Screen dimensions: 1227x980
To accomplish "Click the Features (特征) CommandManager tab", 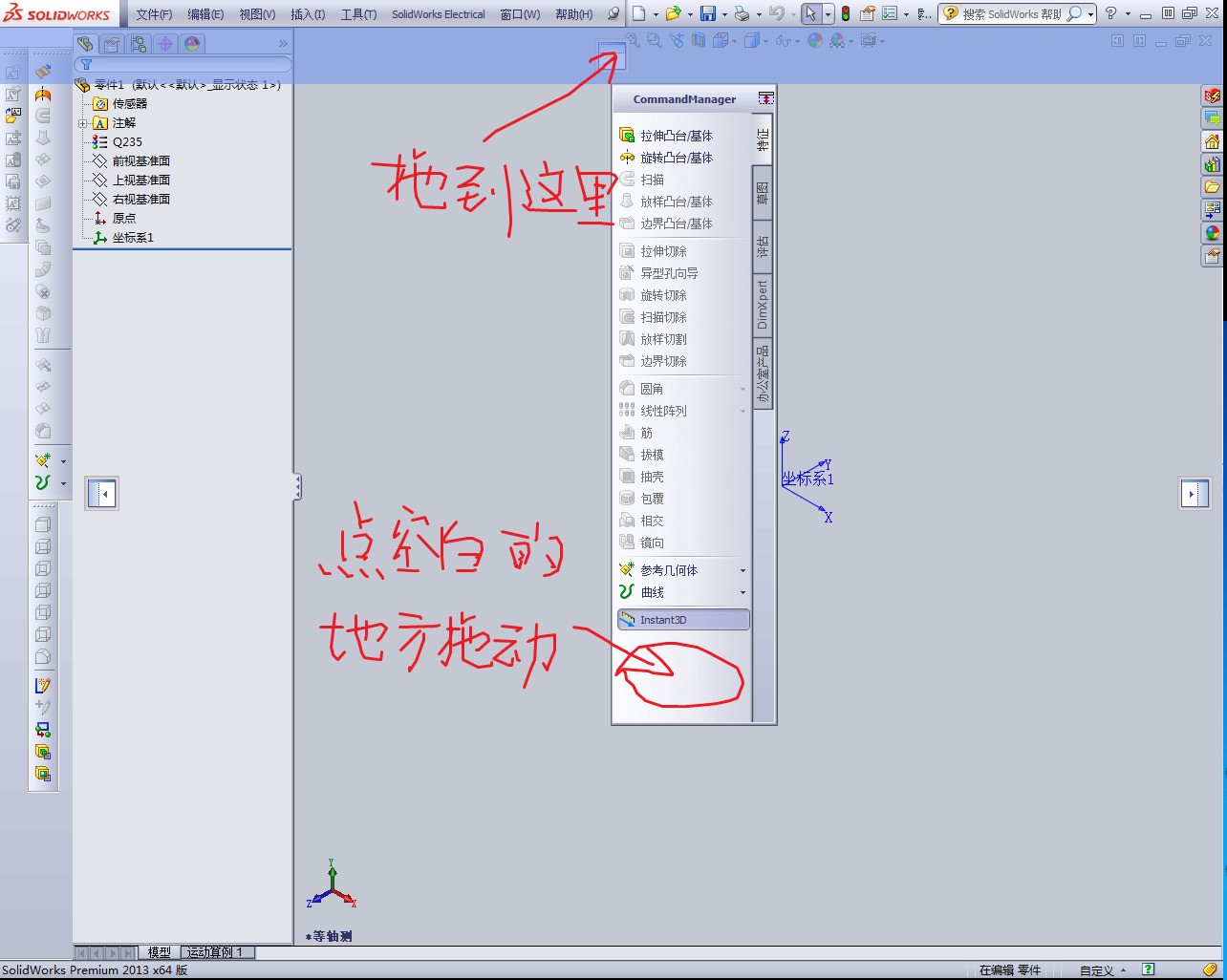I will click(x=763, y=139).
